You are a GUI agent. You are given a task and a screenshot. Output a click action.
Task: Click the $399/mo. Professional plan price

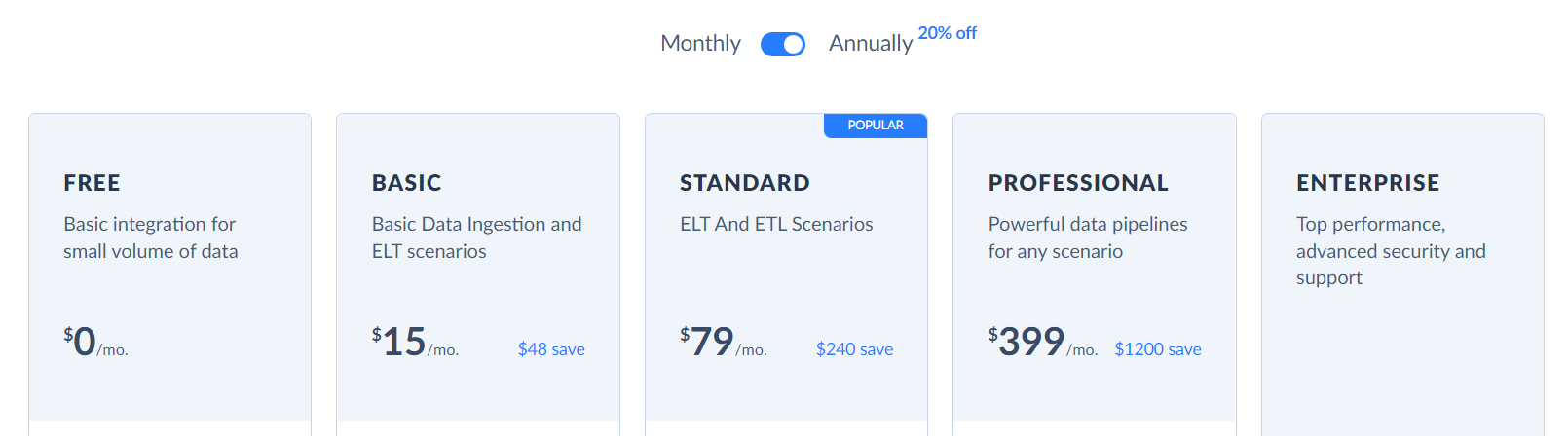[x=1041, y=343]
